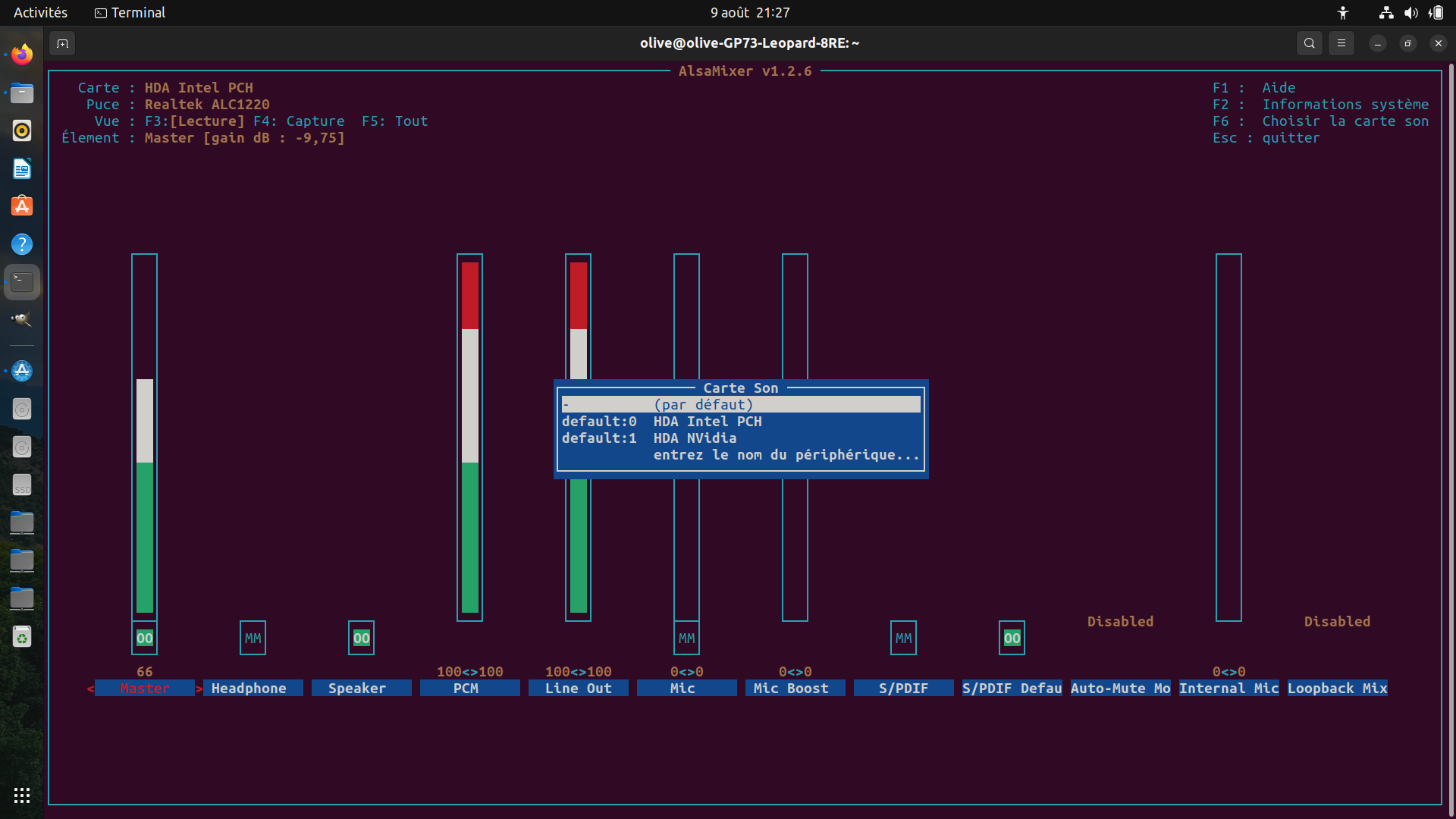Click Activités button in top bar
1456x819 pixels.
click(x=40, y=13)
